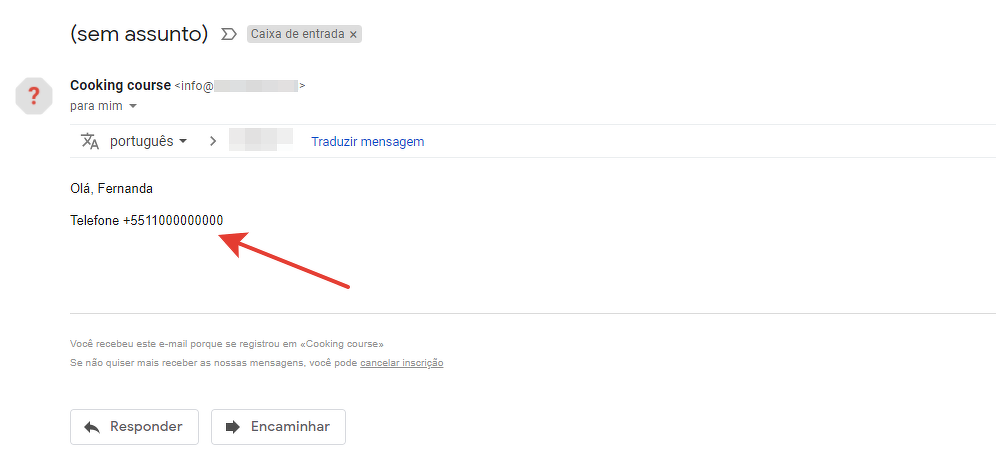This screenshot has width=996, height=473.
Task: Click the Encaminhar button
Action: [x=278, y=427]
